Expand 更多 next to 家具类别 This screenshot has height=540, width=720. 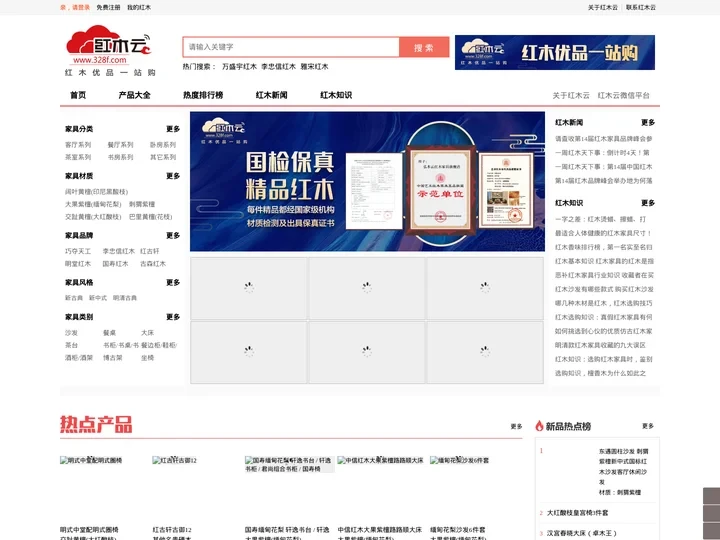coord(173,317)
